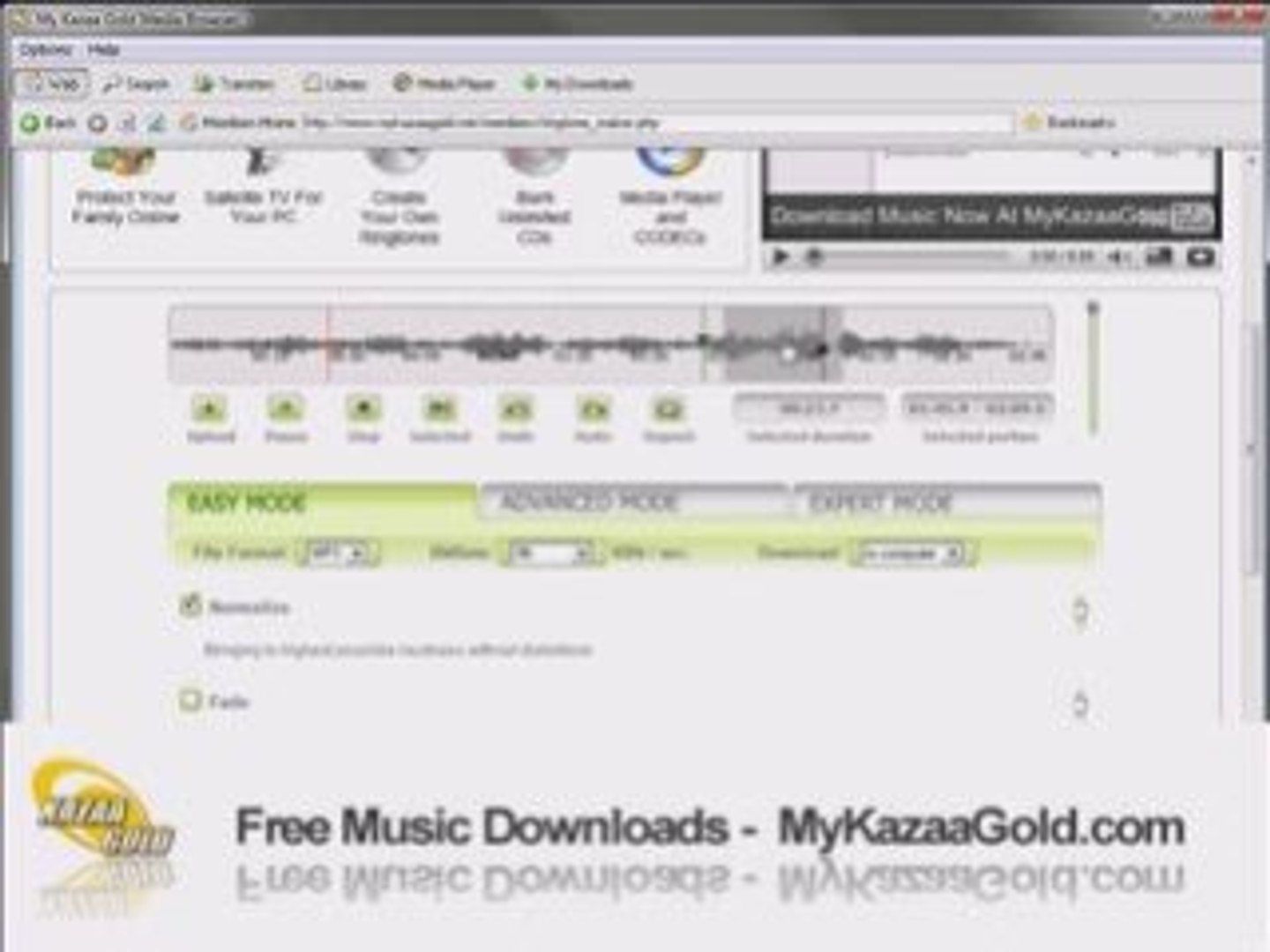
Task: Click the red playhead line on waveform
Action: click(327, 345)
